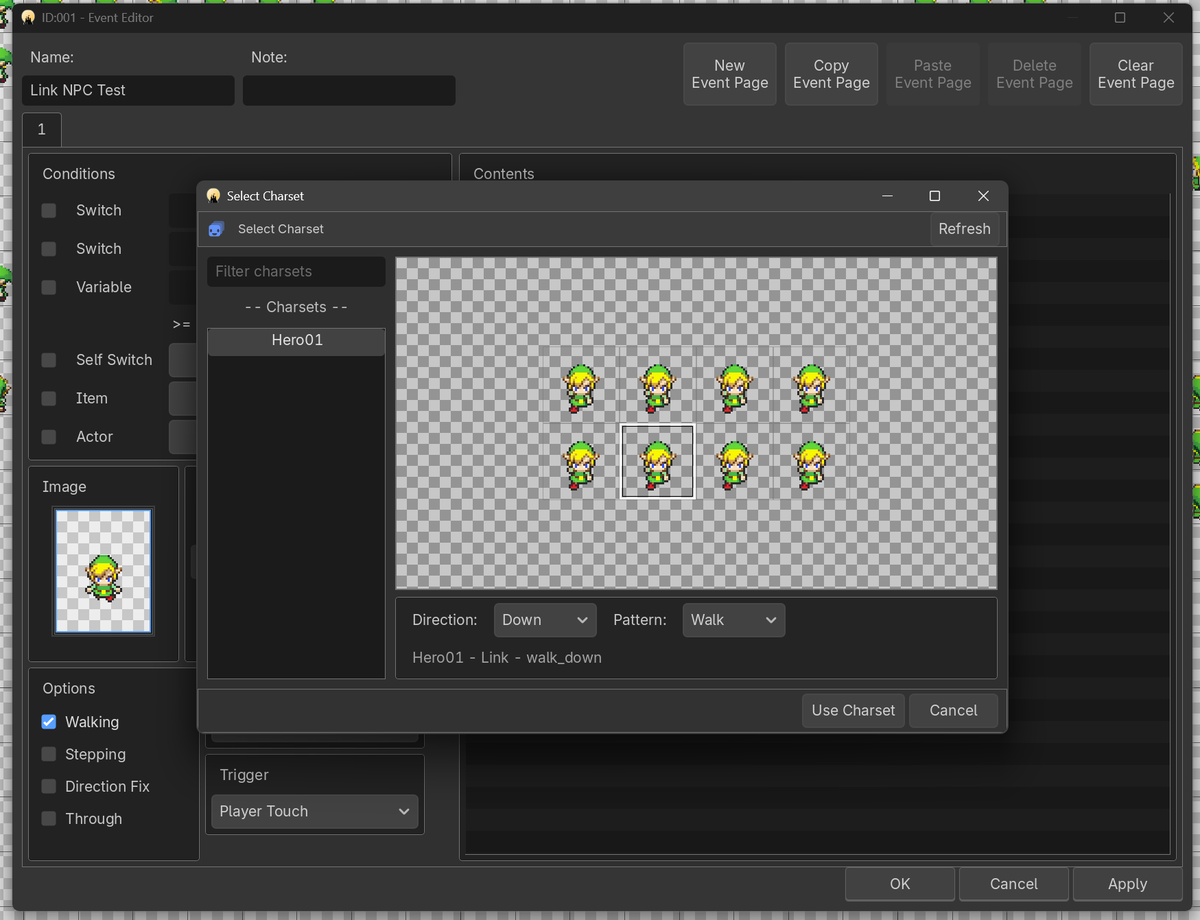Select Hero01 in the charsets list
1200x920 pixels.
click(296, 340)
